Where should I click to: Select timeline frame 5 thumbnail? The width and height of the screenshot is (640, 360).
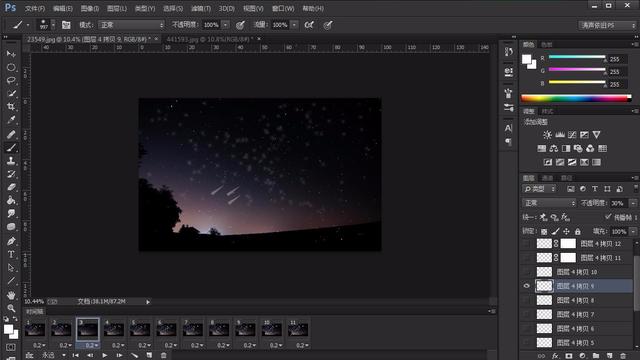[140, 329]
